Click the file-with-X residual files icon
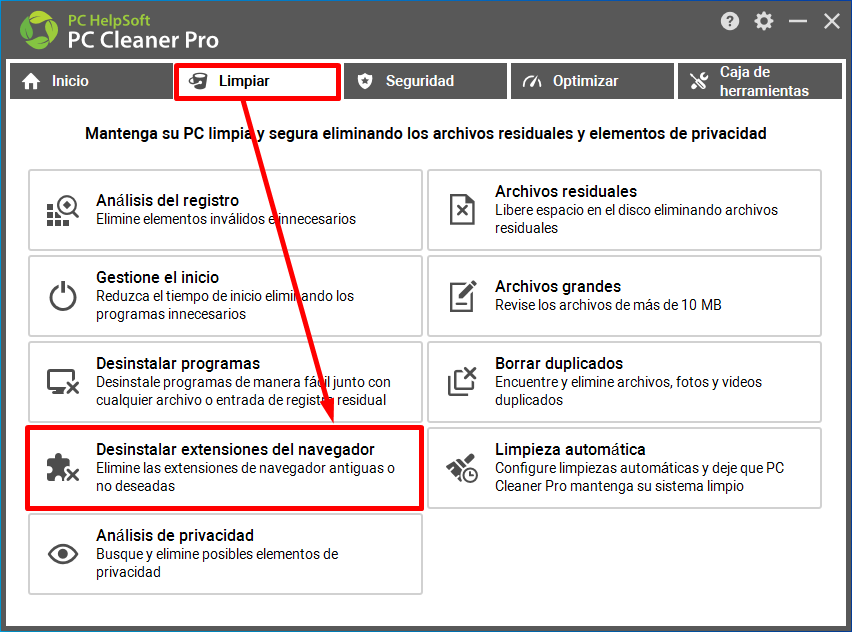Viewport: 852px width, 632px height. (x=462, y=210)
